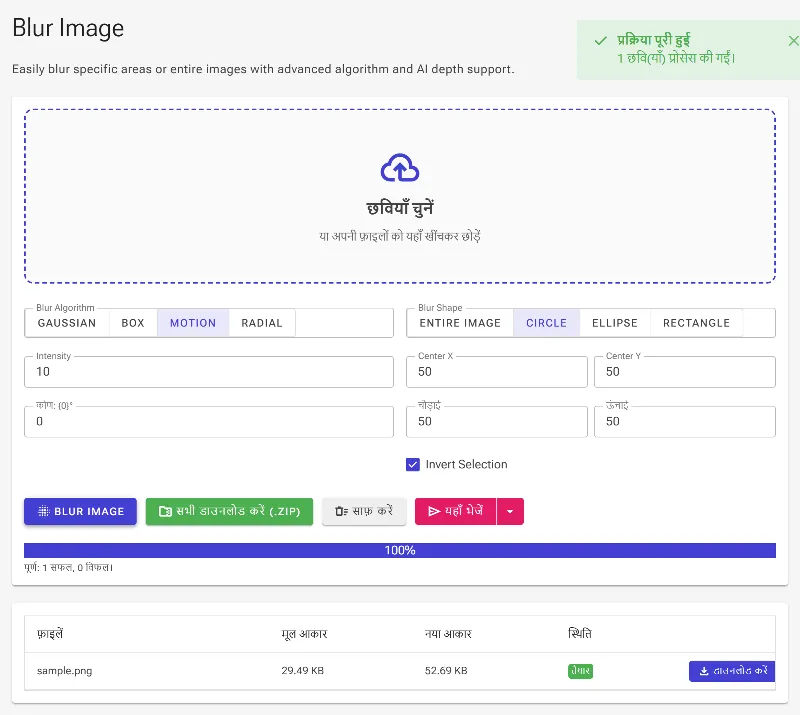Viewport: 800px width, 715px height.
Task: Click the checkmark icon in notification
Action: click(601, 41)
